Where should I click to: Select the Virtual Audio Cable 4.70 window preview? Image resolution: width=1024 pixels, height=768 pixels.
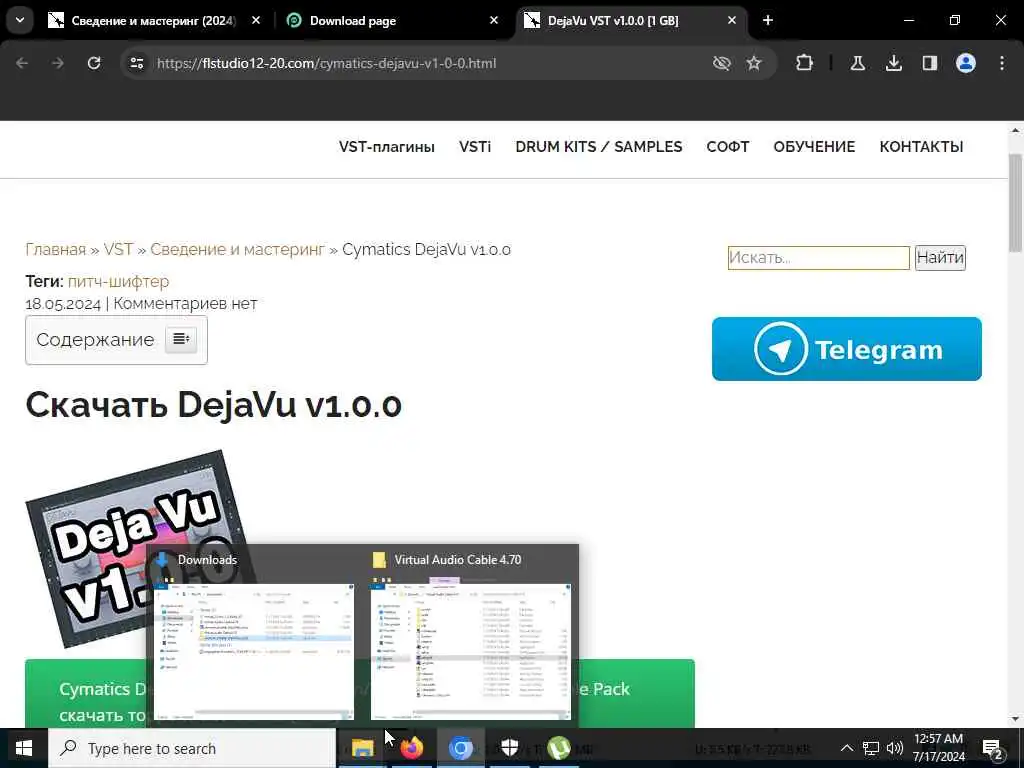[470, 651]
